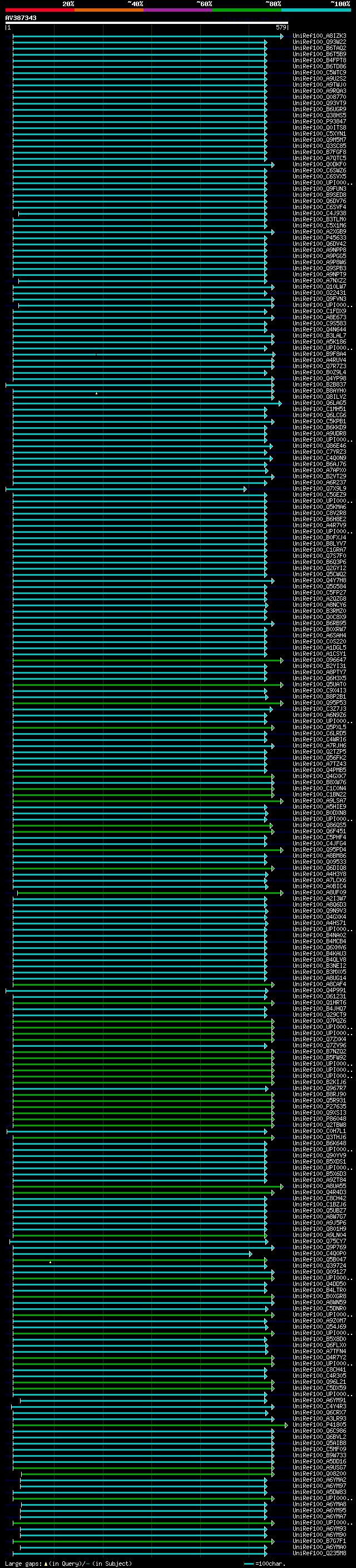Open hit UniRef100_Q09533
The image size is (356, 1568).
point(319,862)
